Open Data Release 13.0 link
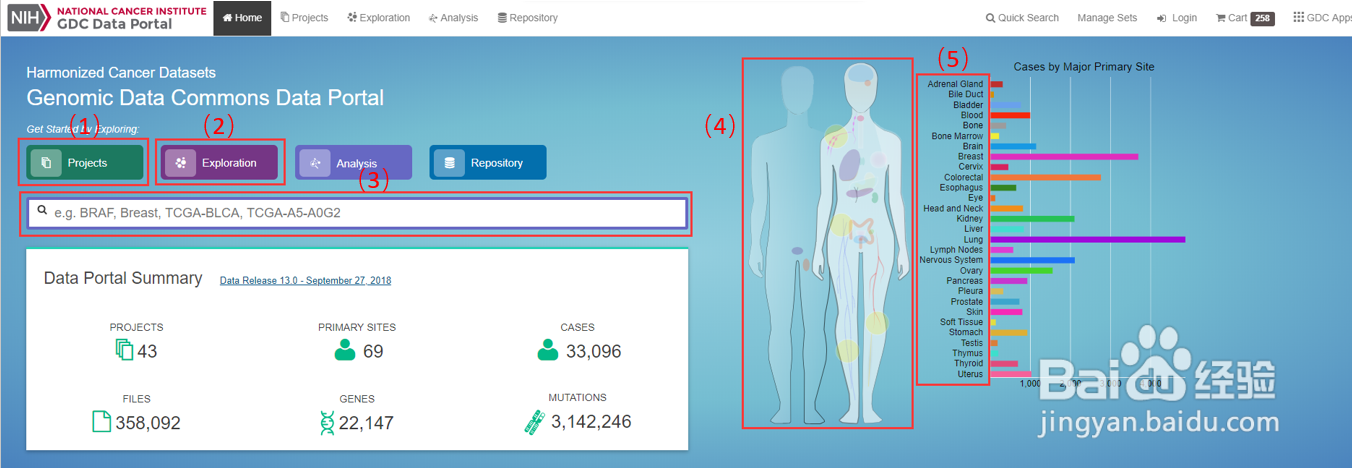Screen dimensions: 1352x468 point(305,281)
